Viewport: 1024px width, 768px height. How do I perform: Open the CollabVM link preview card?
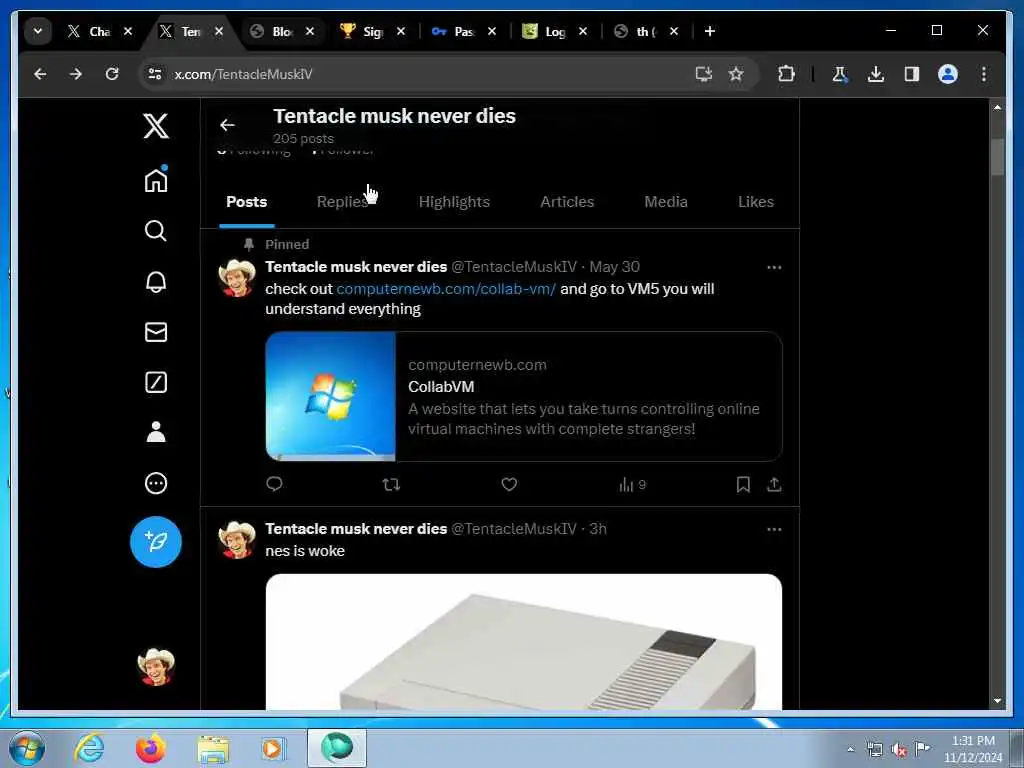point(524,396)
